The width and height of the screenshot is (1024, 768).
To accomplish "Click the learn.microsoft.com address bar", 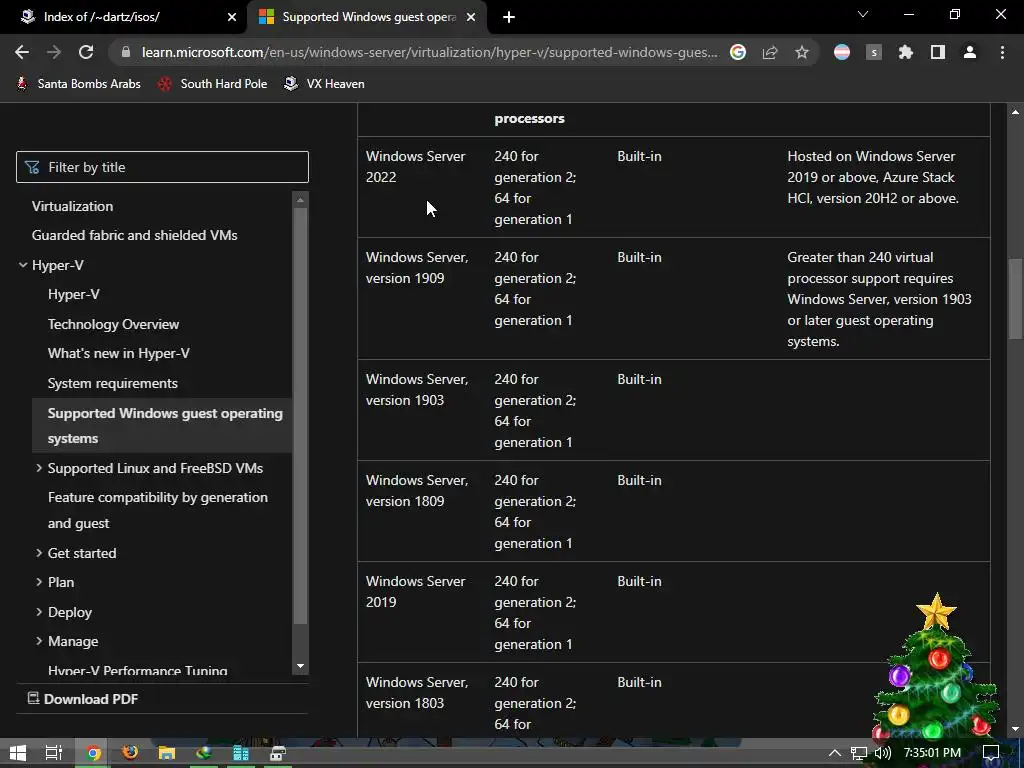I will coord(430,52).
